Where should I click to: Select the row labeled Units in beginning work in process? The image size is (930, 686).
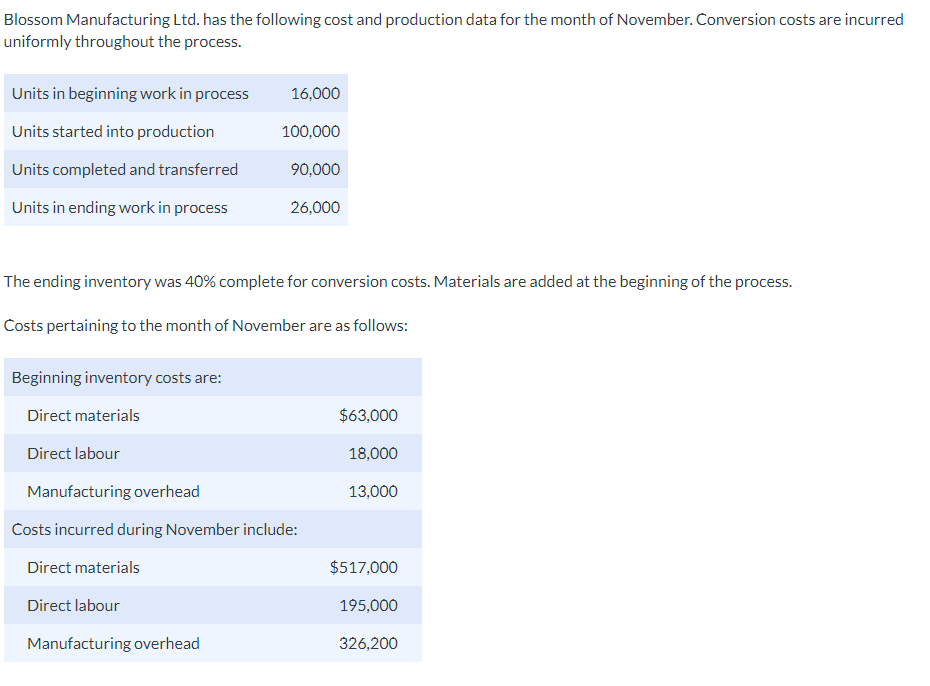[129, 93]
